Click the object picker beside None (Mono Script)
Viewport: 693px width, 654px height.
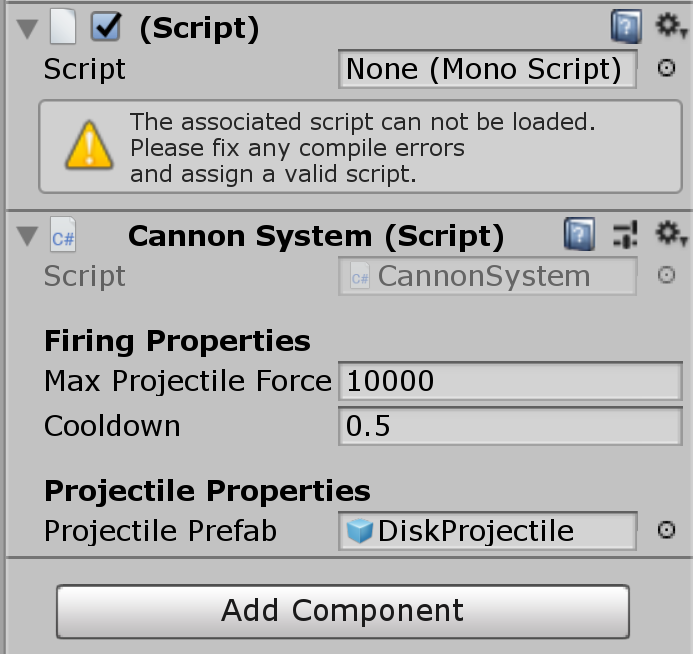pyautogui.click(x=666, y=70)
